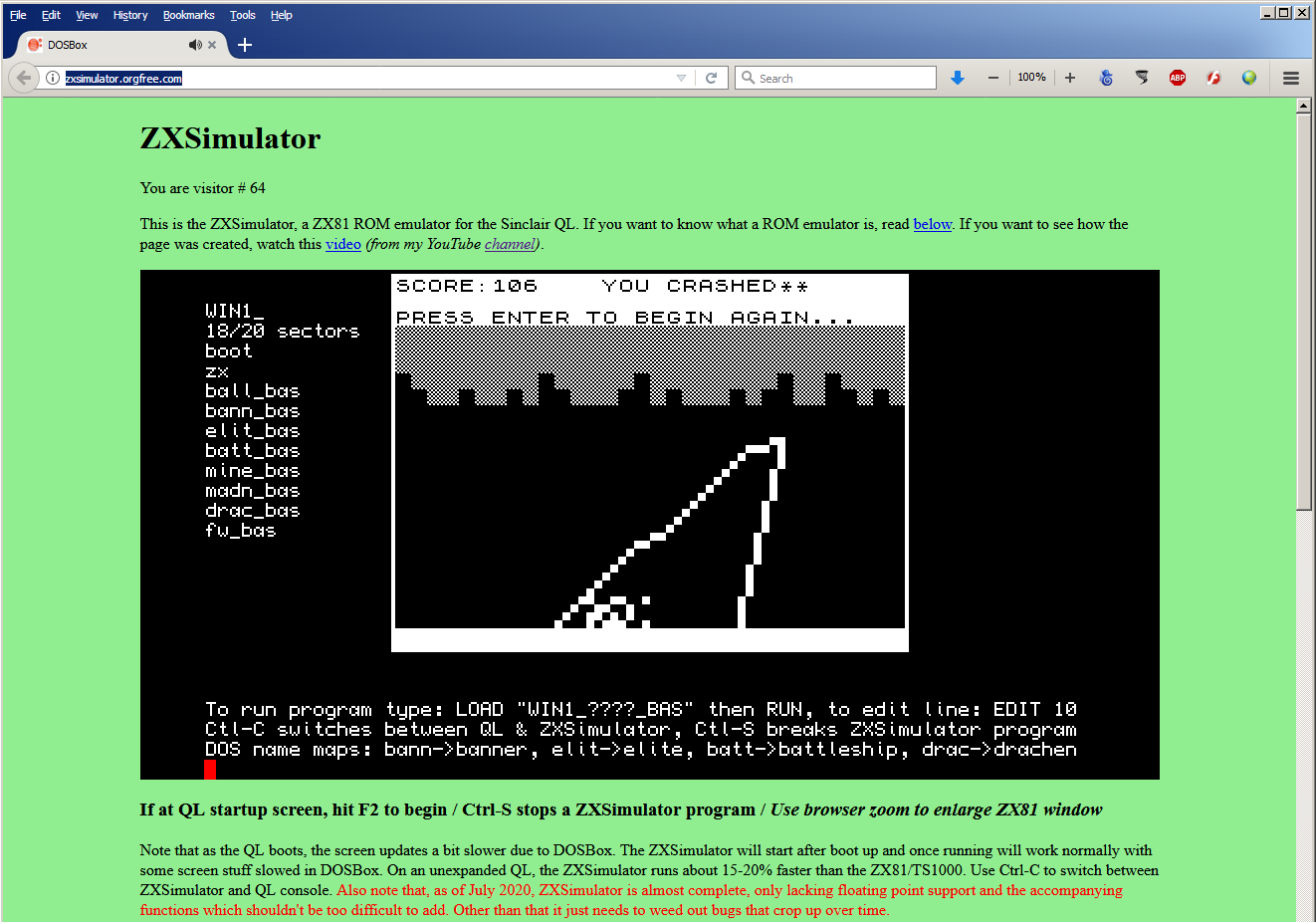The image size is (1316, 924).
Task: Open the URL history dropdown arrow
Action: [681, 78]
